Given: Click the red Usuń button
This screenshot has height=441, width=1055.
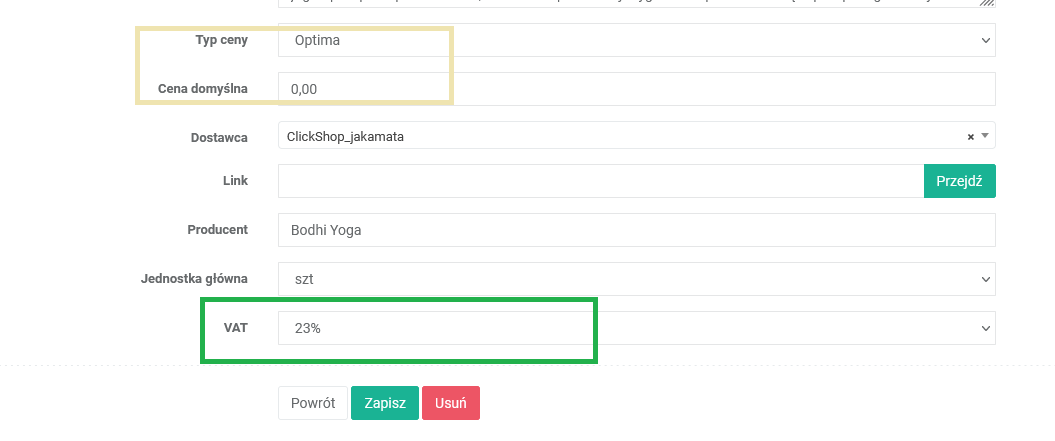Looking at the screenshot, I should tap(451, 403).
